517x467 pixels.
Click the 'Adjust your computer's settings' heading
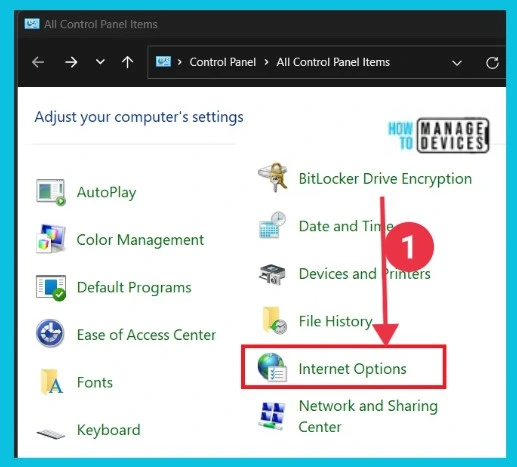(139, 117)
